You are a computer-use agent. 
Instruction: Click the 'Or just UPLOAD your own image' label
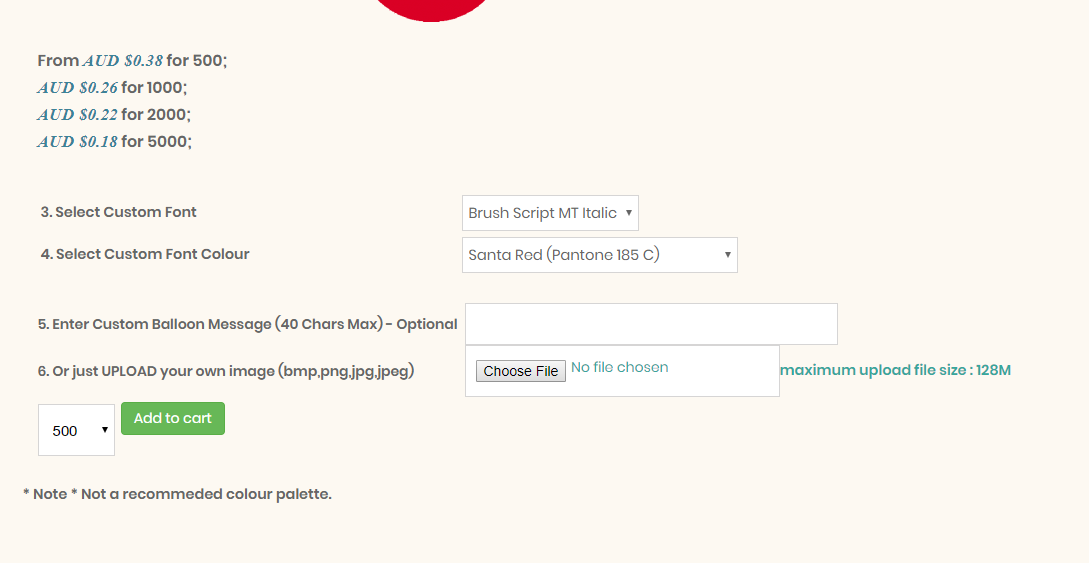pos(226,371)
